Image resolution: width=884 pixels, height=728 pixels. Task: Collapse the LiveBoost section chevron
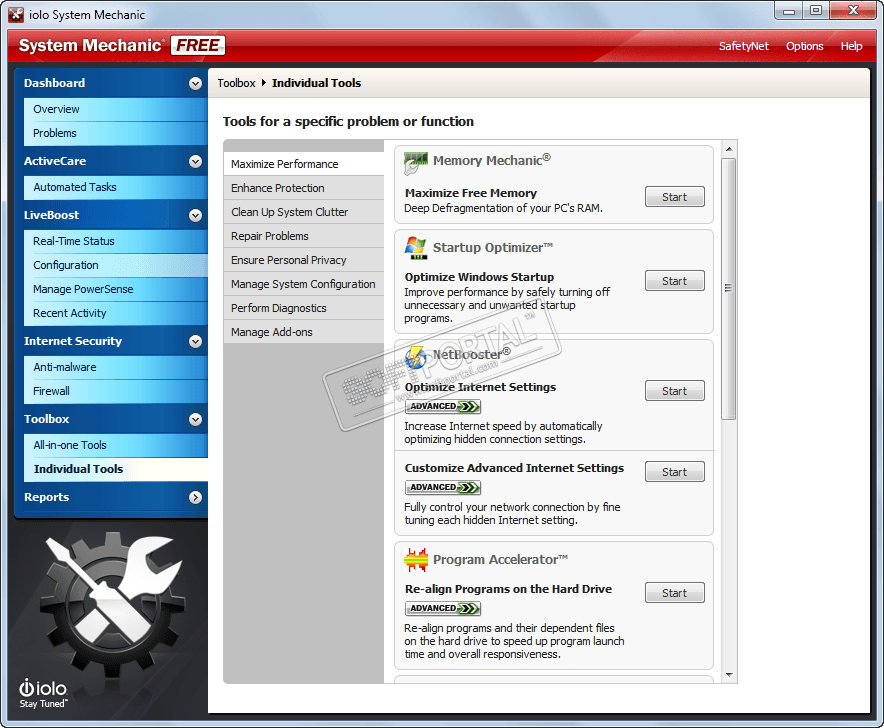196,215
